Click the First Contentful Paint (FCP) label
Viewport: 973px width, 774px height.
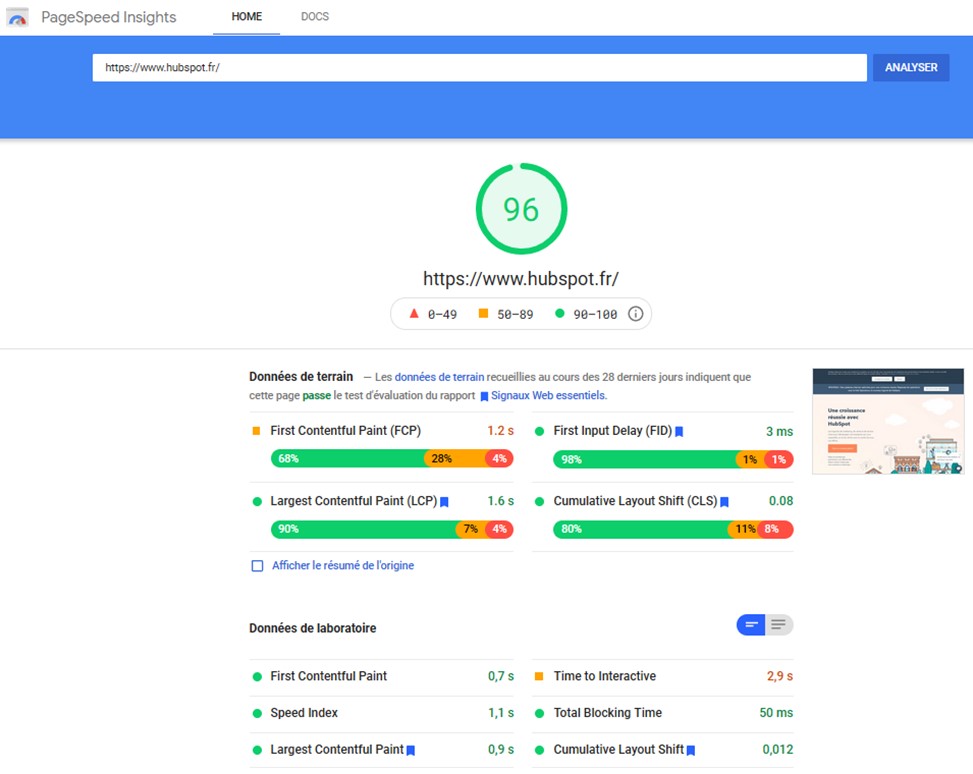[x=346, y=431]
